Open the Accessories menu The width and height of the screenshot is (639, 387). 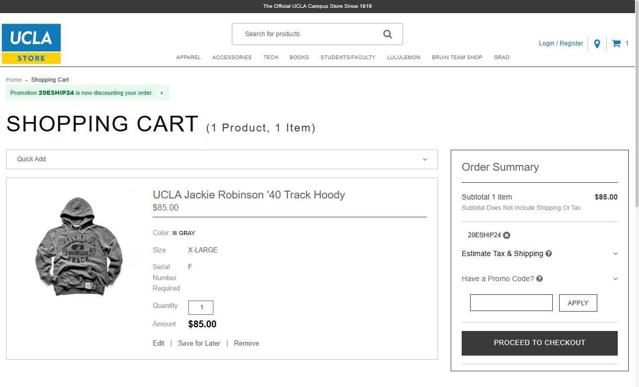pyautogui.click(x=232, y=57)
